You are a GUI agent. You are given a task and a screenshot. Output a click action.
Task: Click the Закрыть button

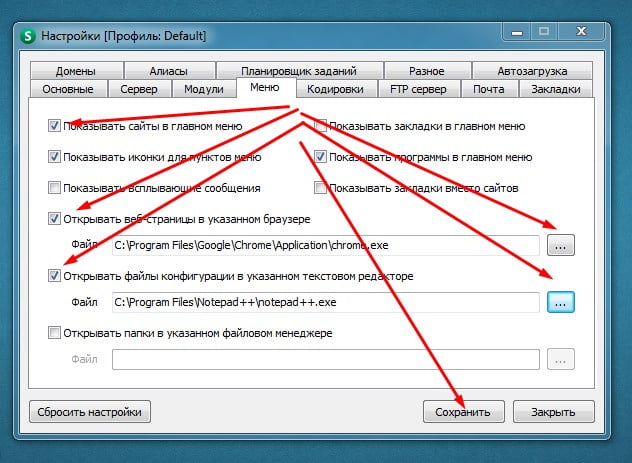point(553,411)
